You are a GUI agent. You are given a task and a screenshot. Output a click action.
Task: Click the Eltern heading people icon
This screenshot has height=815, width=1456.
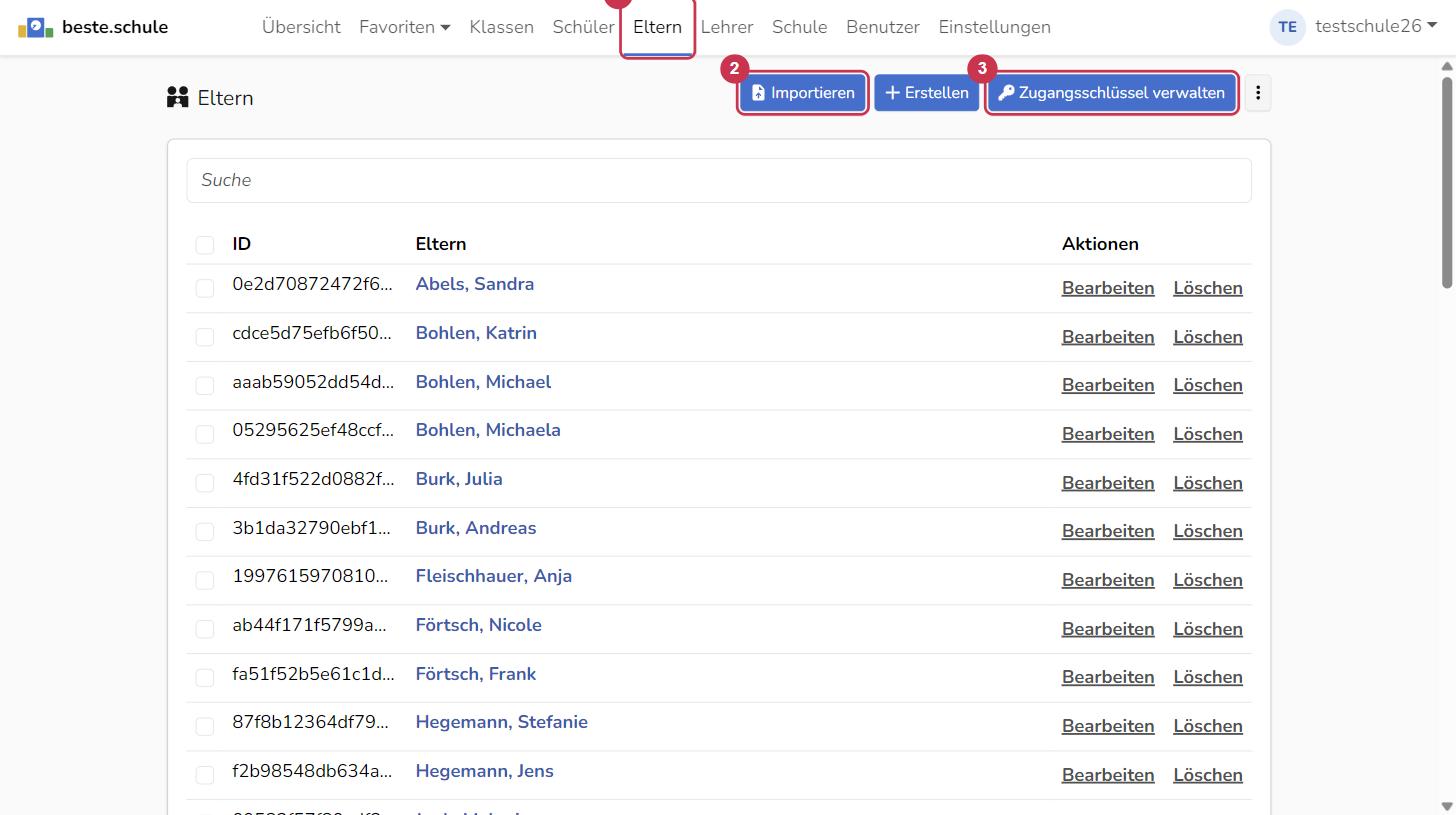pyautogui.click(x=178, y=98)
